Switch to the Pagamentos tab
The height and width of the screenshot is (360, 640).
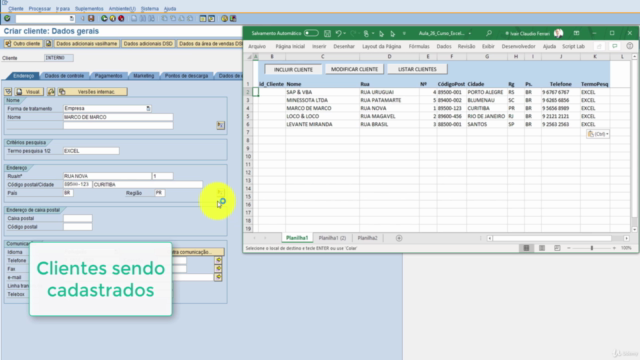click(108, 76)
